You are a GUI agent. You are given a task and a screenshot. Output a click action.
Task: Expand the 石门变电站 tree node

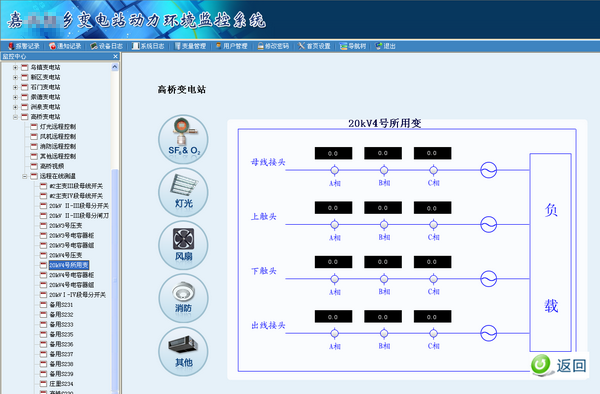pyautogui.click(x=15, y=87)
